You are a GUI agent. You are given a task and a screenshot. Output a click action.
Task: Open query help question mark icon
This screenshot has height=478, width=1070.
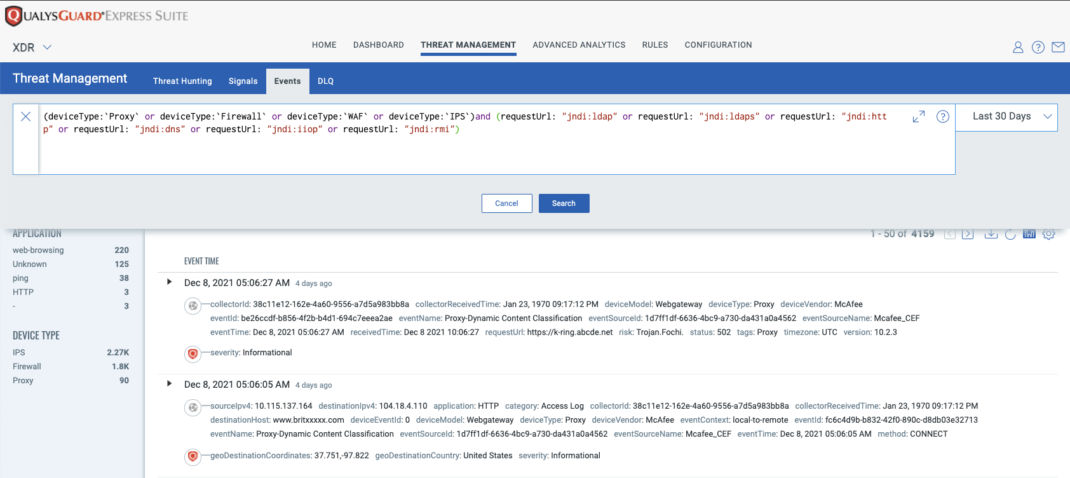click(942, 116)
